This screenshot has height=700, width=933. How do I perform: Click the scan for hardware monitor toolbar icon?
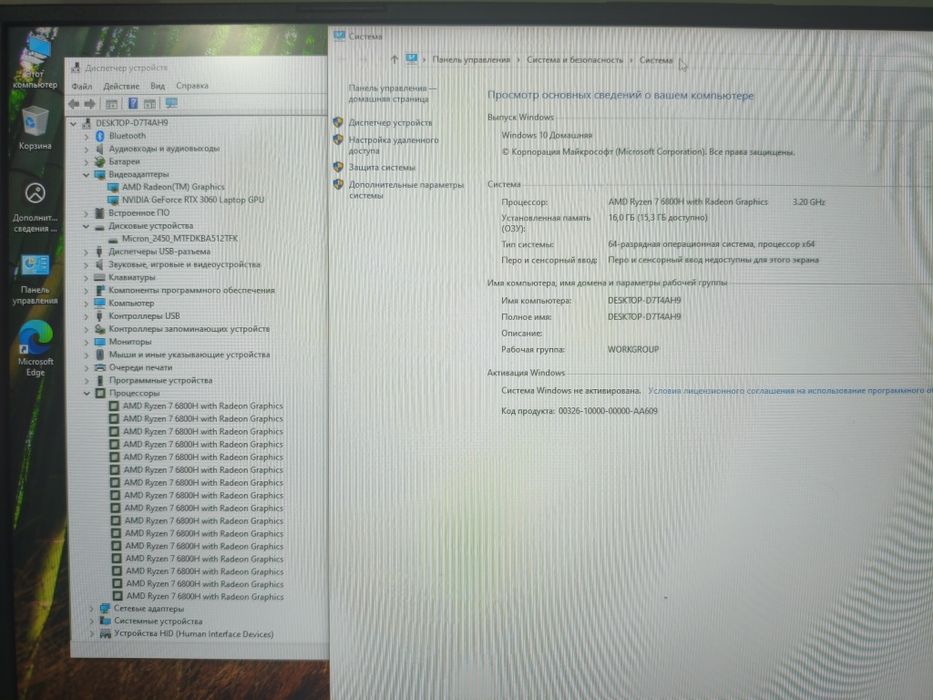[171, 103]
